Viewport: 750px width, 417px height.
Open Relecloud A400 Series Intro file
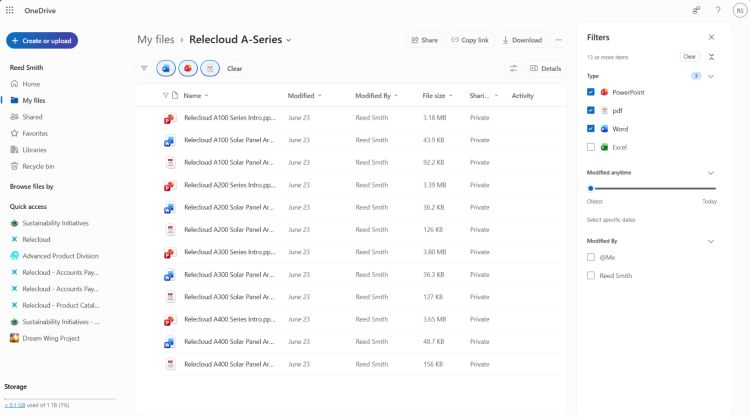[230, 319]
